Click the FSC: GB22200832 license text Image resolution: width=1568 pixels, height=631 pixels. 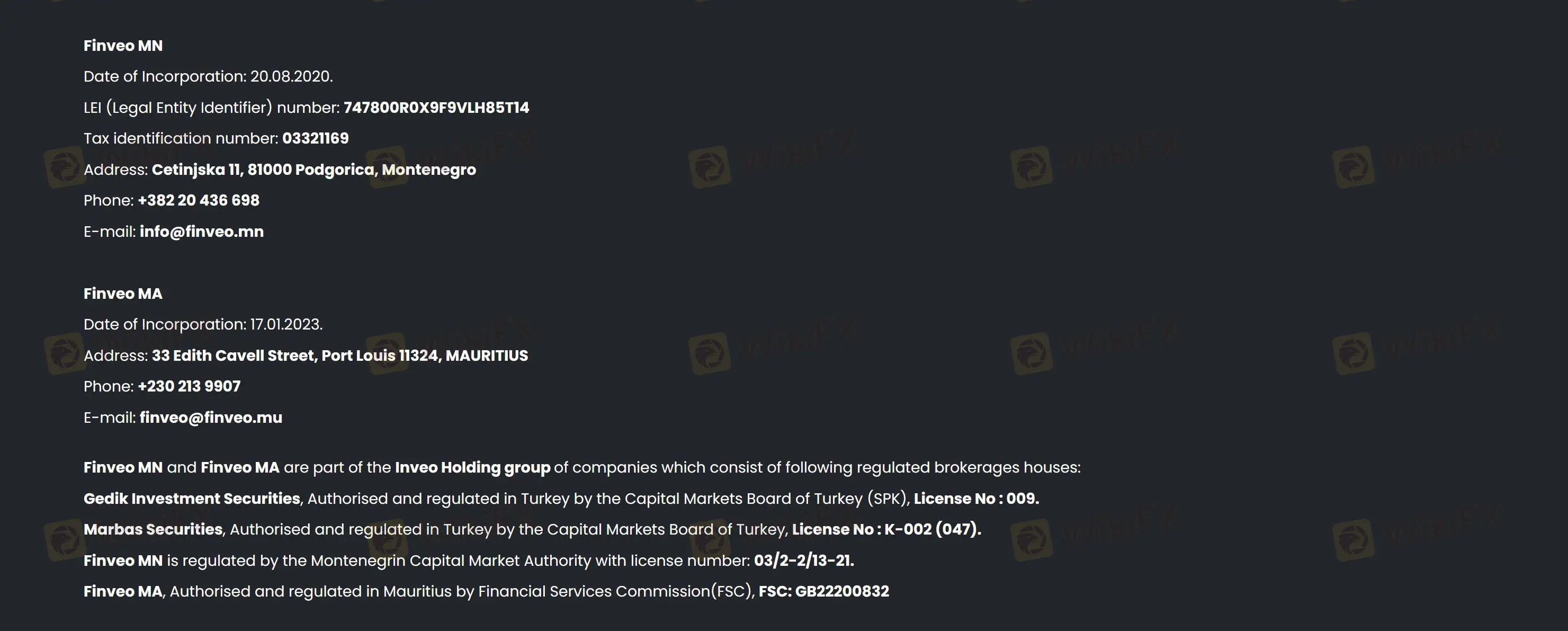coord(823,591)
